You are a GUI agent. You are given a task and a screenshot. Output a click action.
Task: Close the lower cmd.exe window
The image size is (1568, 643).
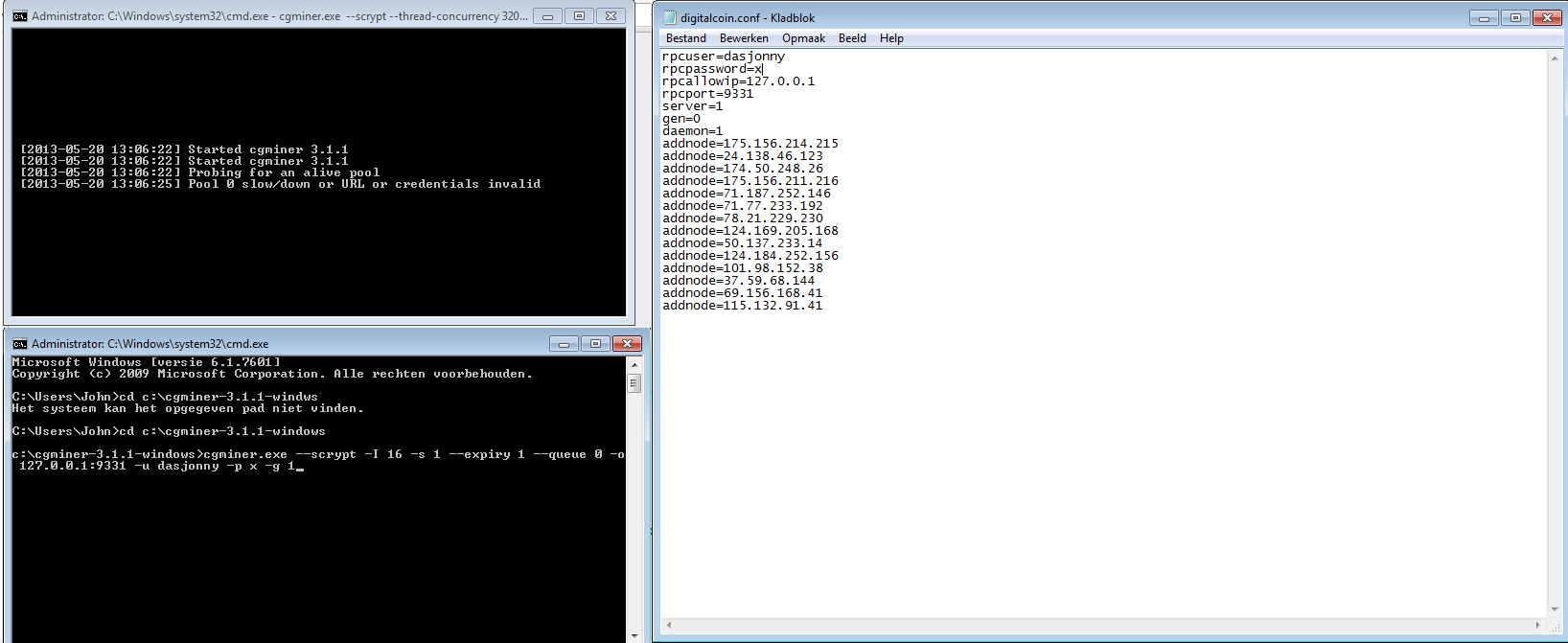click(x=627, y=344)
